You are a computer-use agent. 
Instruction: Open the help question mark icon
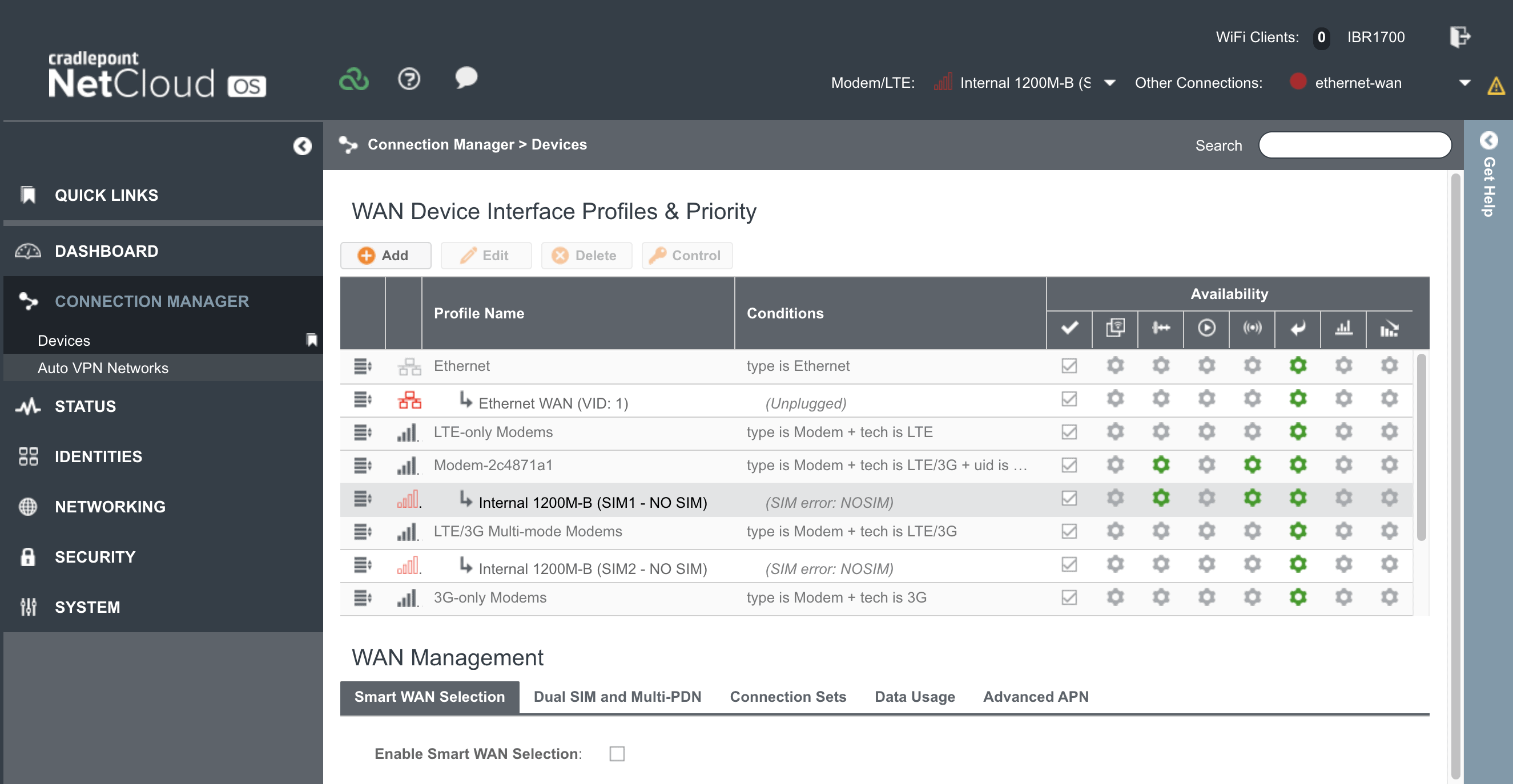[x=409, y=79]
